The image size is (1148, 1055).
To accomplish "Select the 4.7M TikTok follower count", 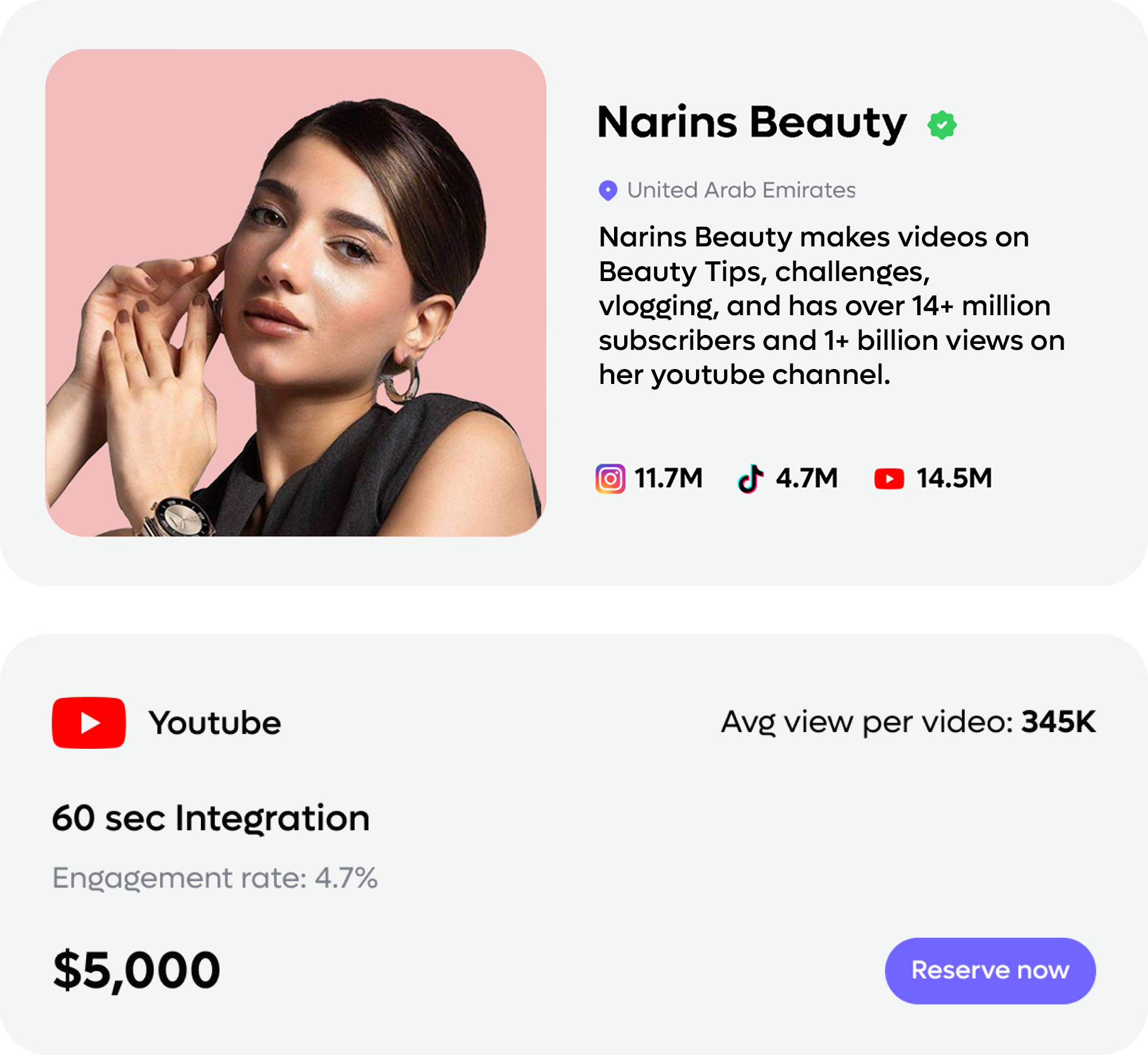I will [x=807, y=478].
